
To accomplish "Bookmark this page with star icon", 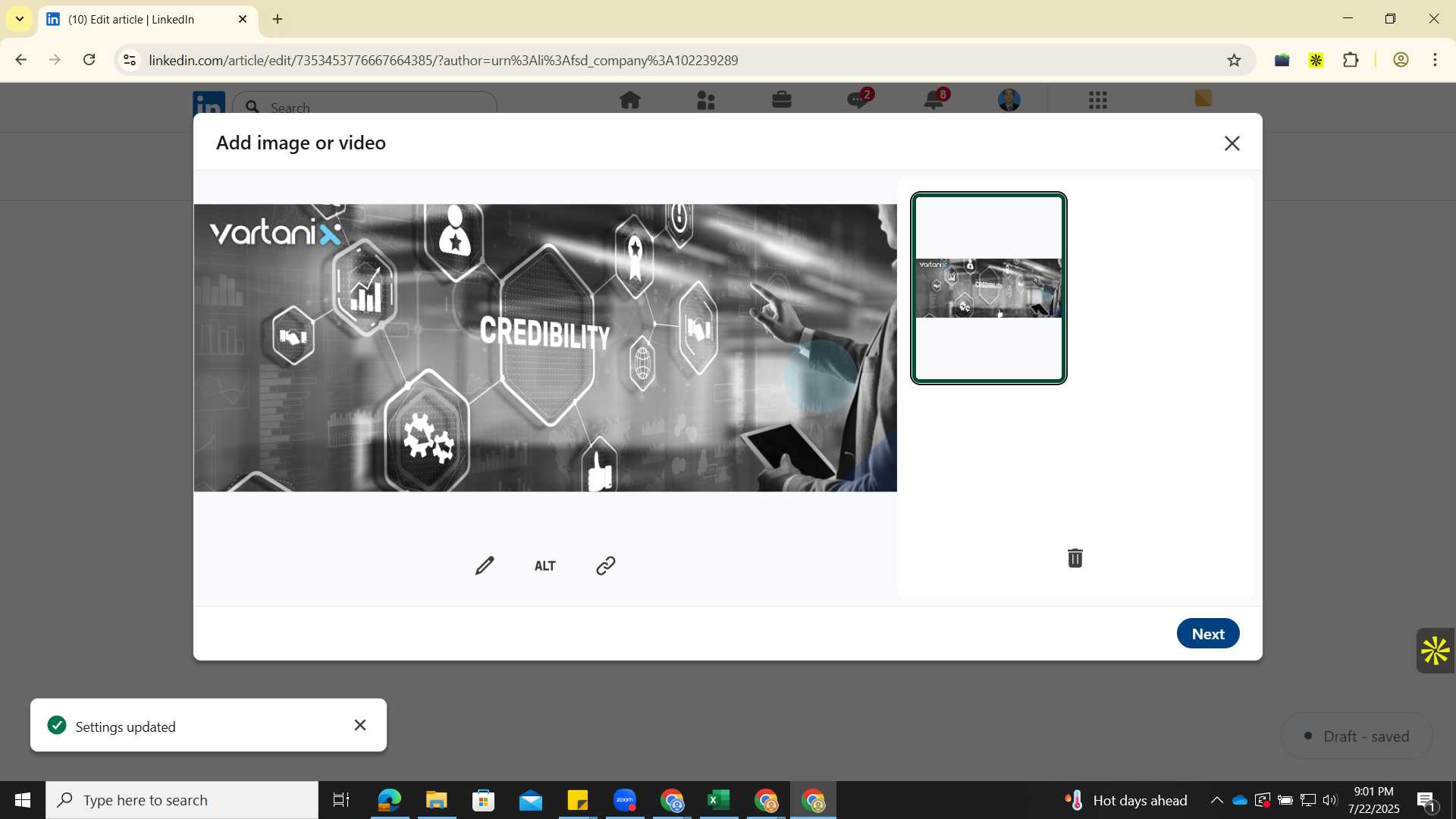I will [1235, 60].
